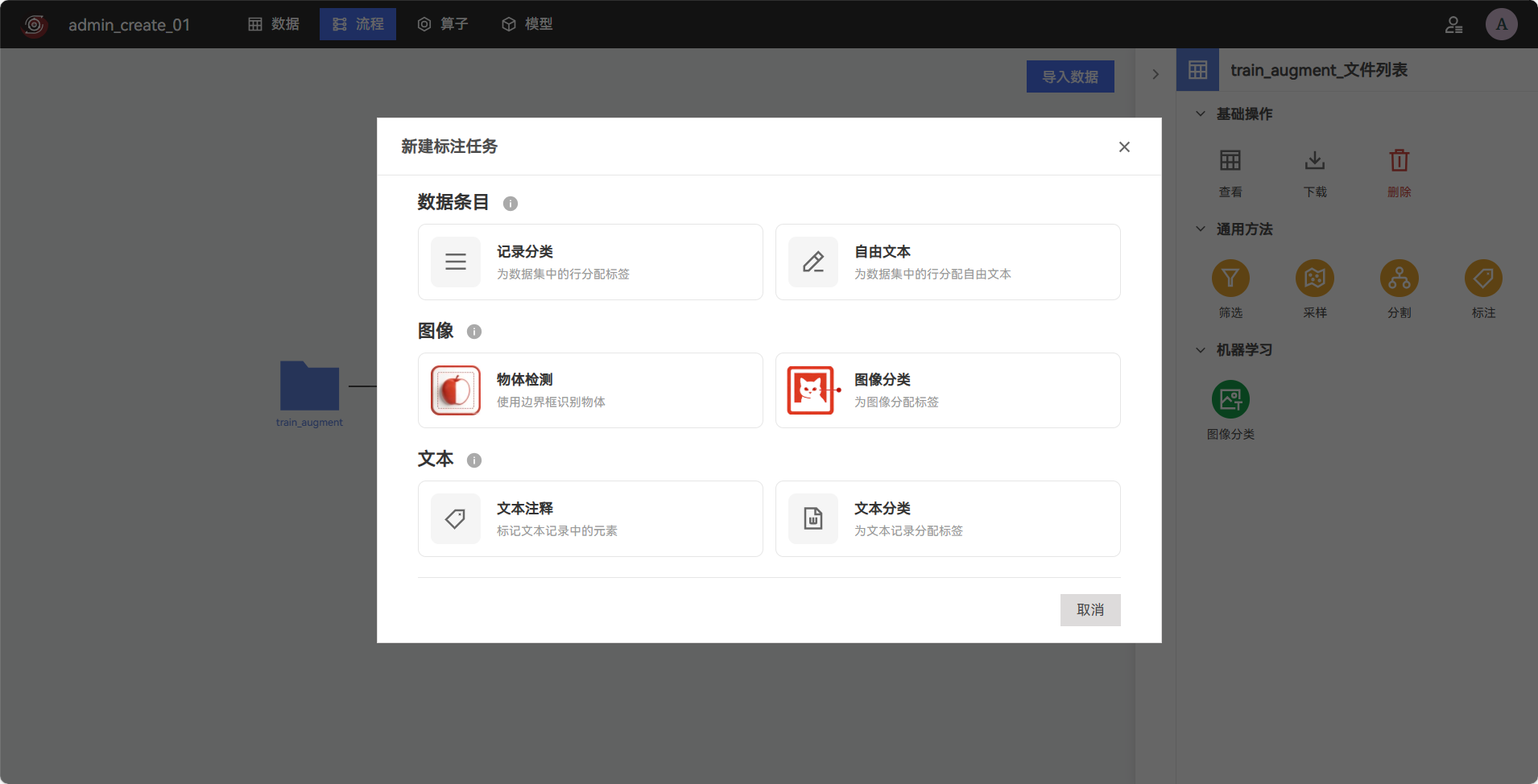This screenshot has height=784, width=1538.
Task: Collapse the 基础操作 section
Action: (x=1201, y=113)
